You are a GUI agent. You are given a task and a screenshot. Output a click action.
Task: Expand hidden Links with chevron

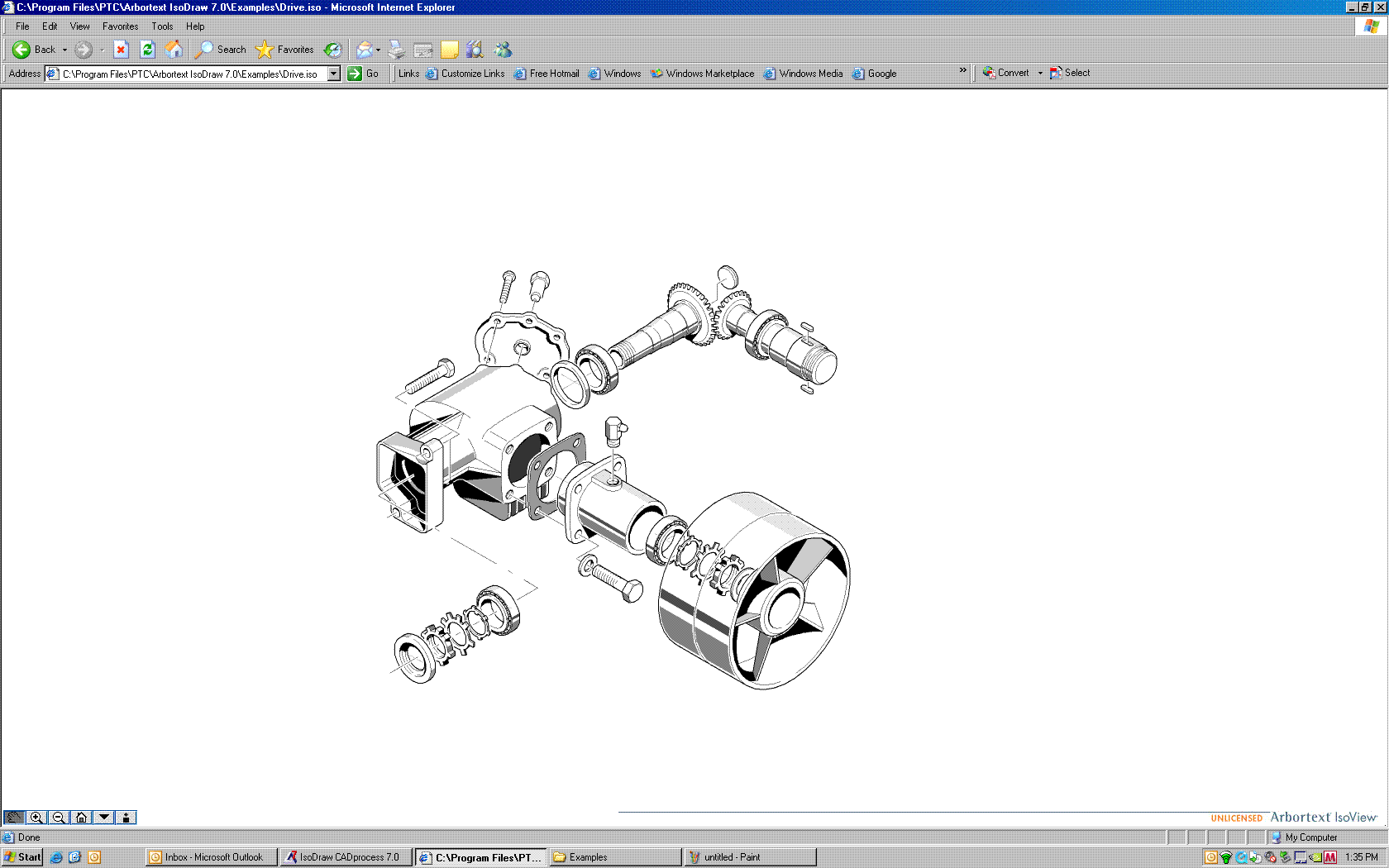coord(962,70)
